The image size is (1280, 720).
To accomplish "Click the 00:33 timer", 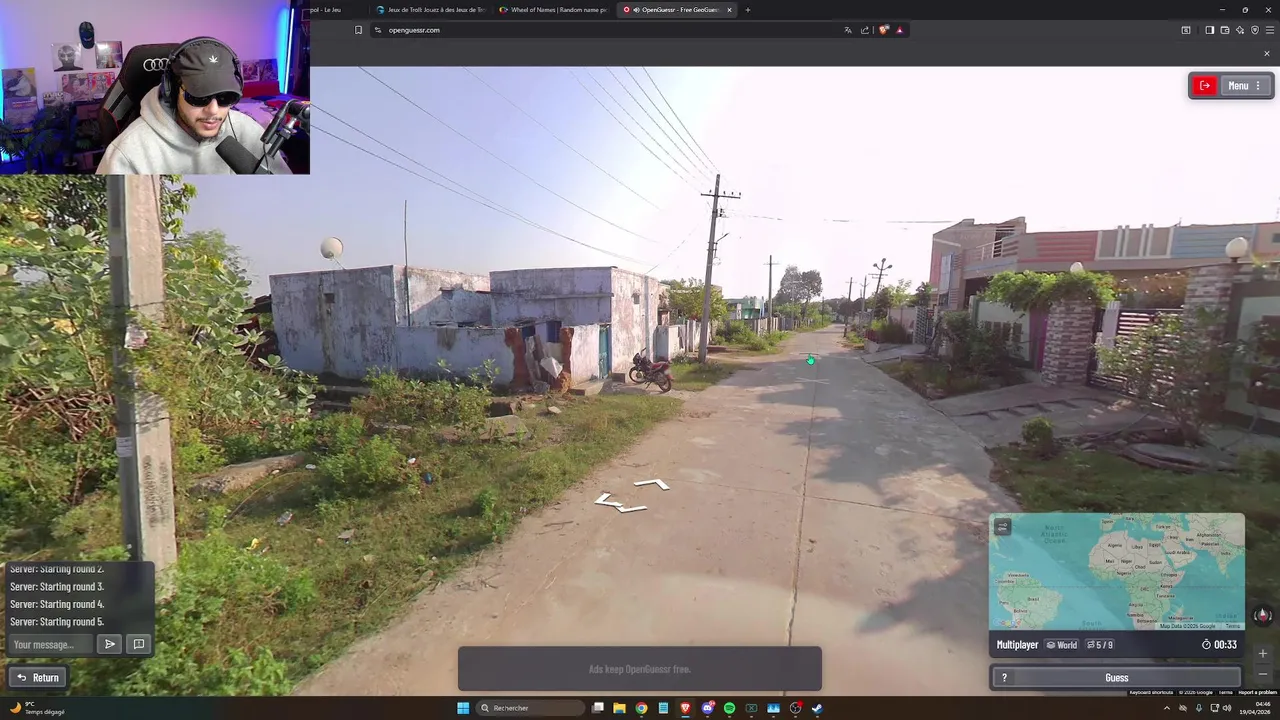I will (x=1219, y=645).
